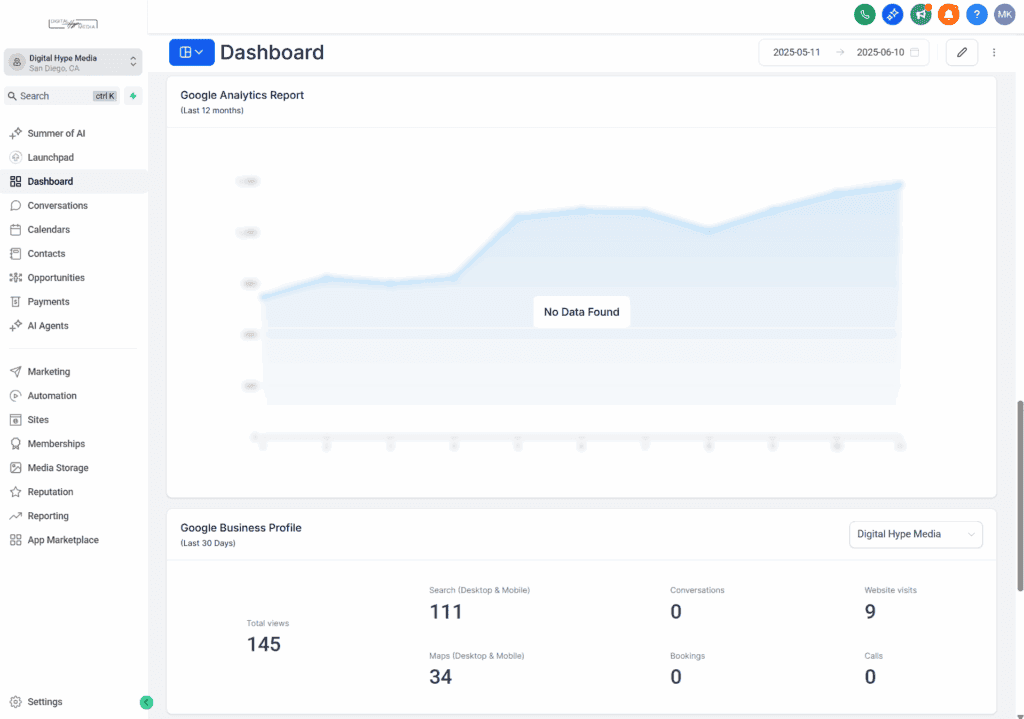This screenshot has width=1024, height=719.
Task: Open the megaphone announcements icon
Action: (x=921, y=14)
